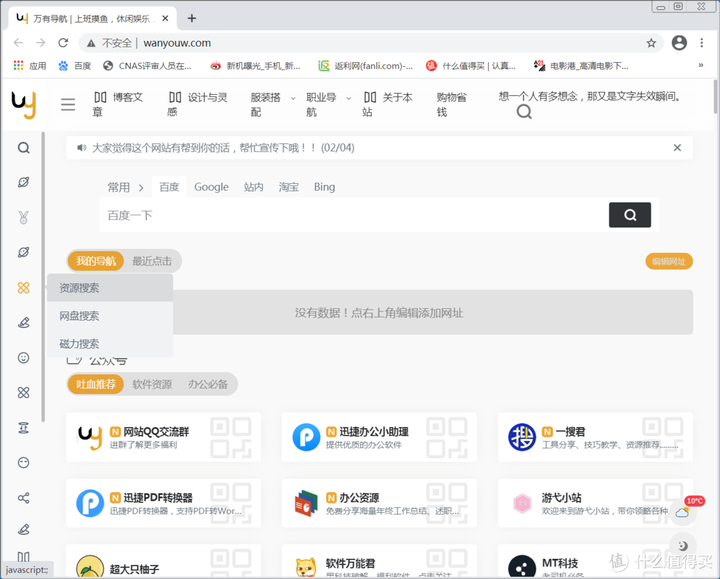Click the address bar wanyouw.com
This screenshot has height=579, width=720.
coord(177,43)
